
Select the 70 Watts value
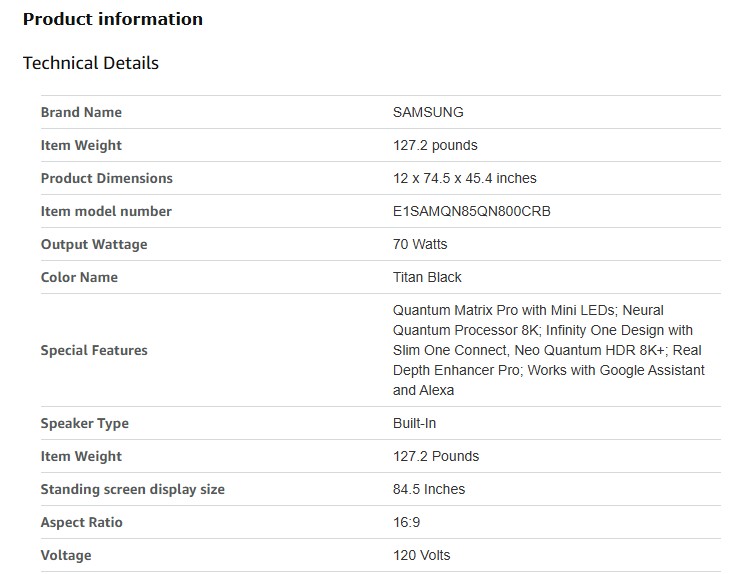pyautogui.click(x=420, y=244)
